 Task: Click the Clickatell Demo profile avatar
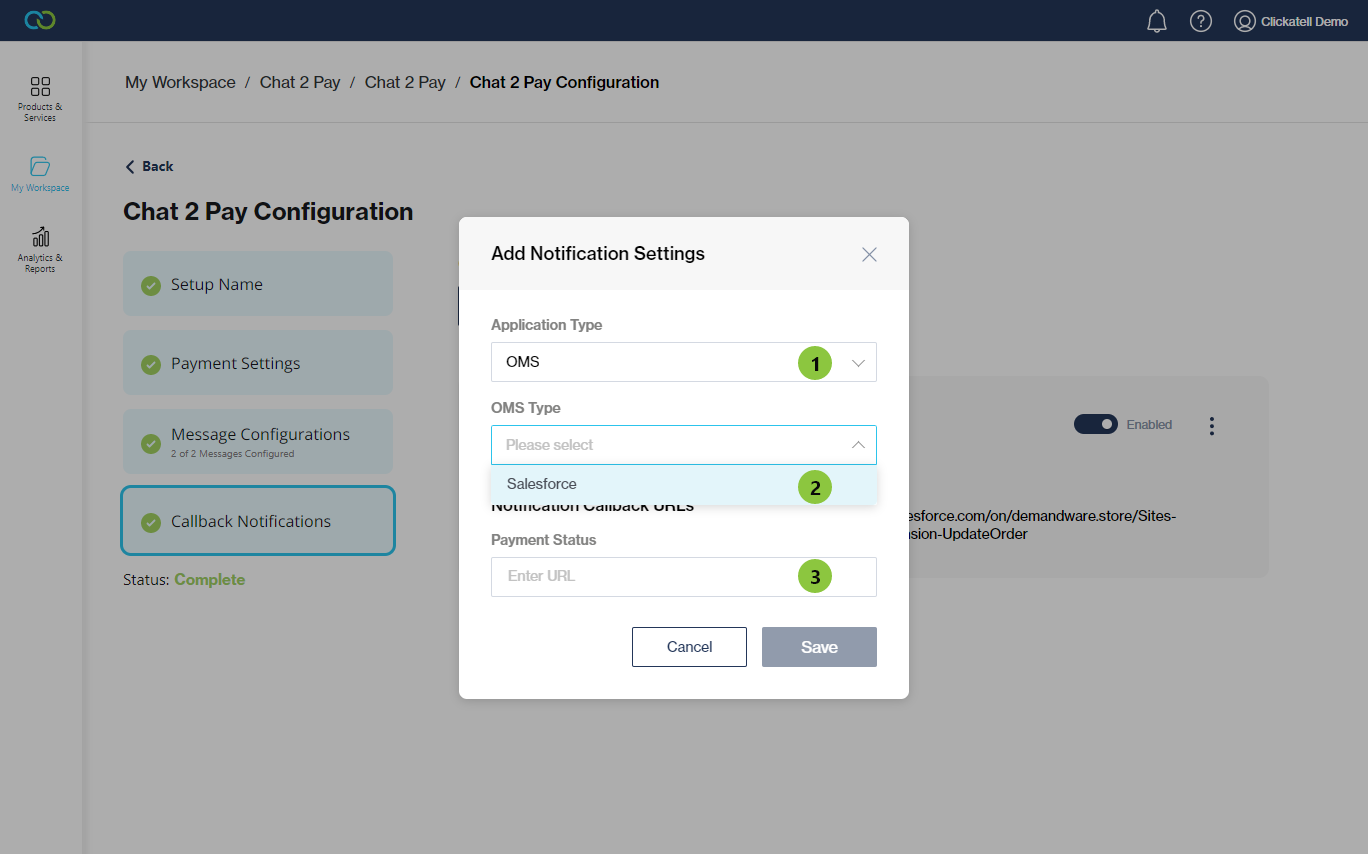coord(1243,20)
